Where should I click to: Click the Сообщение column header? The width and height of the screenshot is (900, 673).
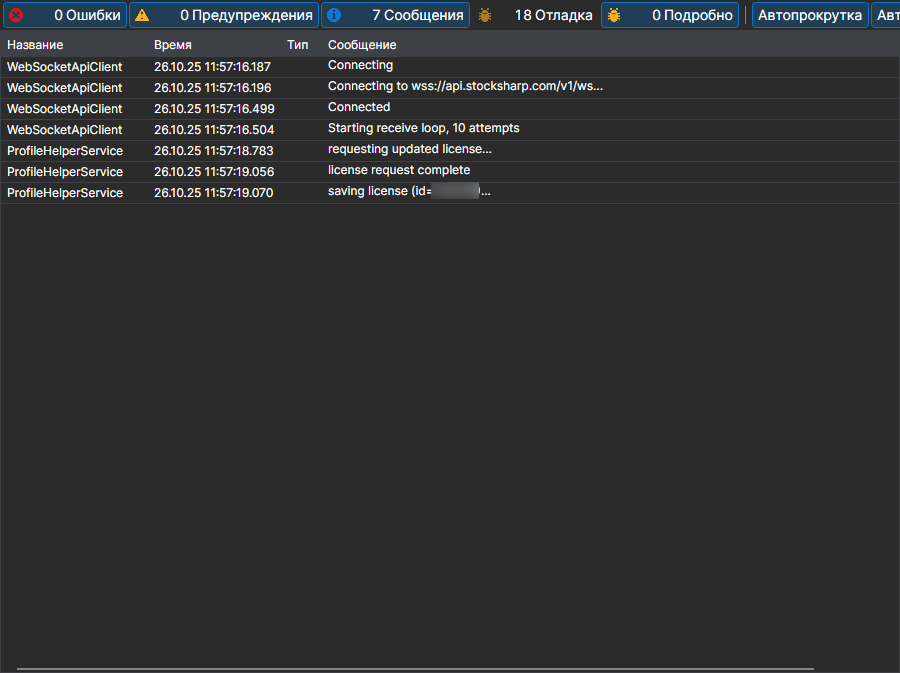[x=362, y=45]
